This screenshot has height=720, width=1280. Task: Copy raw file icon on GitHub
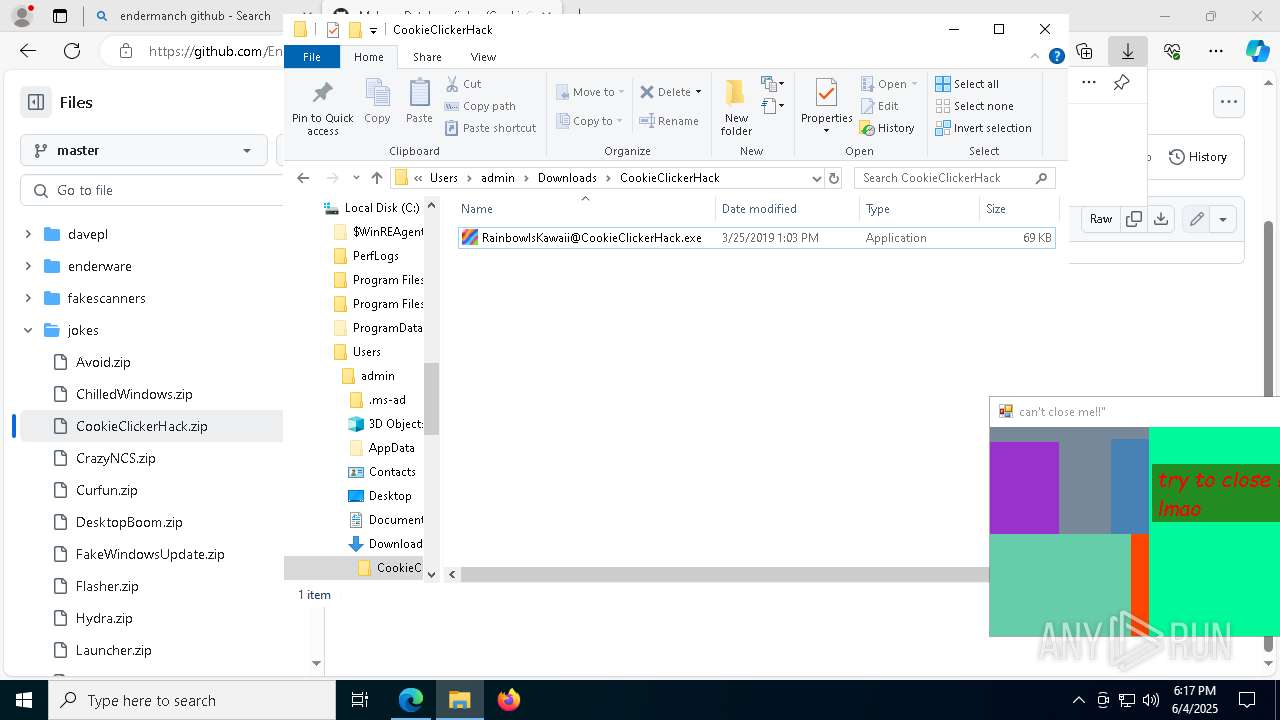(1134, 219)
